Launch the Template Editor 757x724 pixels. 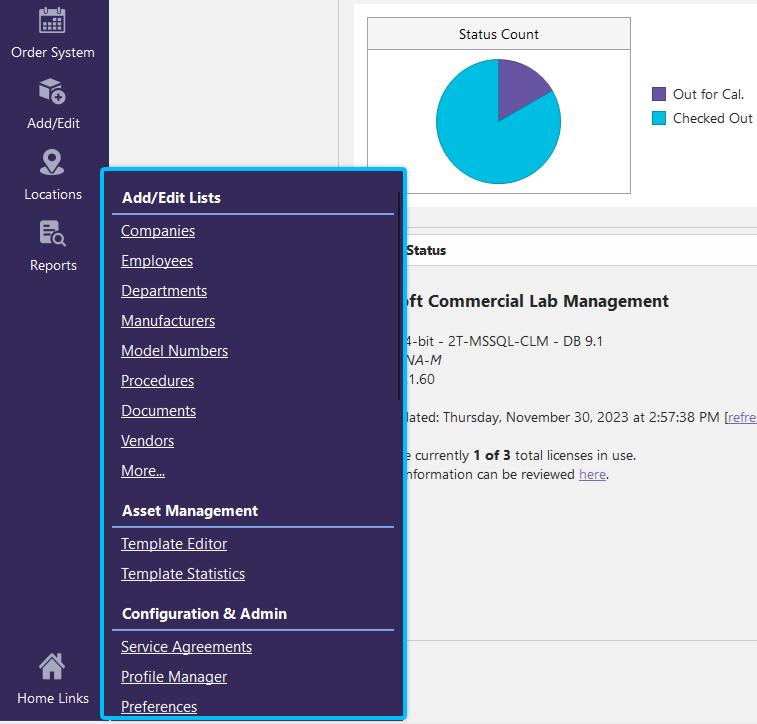pos(174,544)
